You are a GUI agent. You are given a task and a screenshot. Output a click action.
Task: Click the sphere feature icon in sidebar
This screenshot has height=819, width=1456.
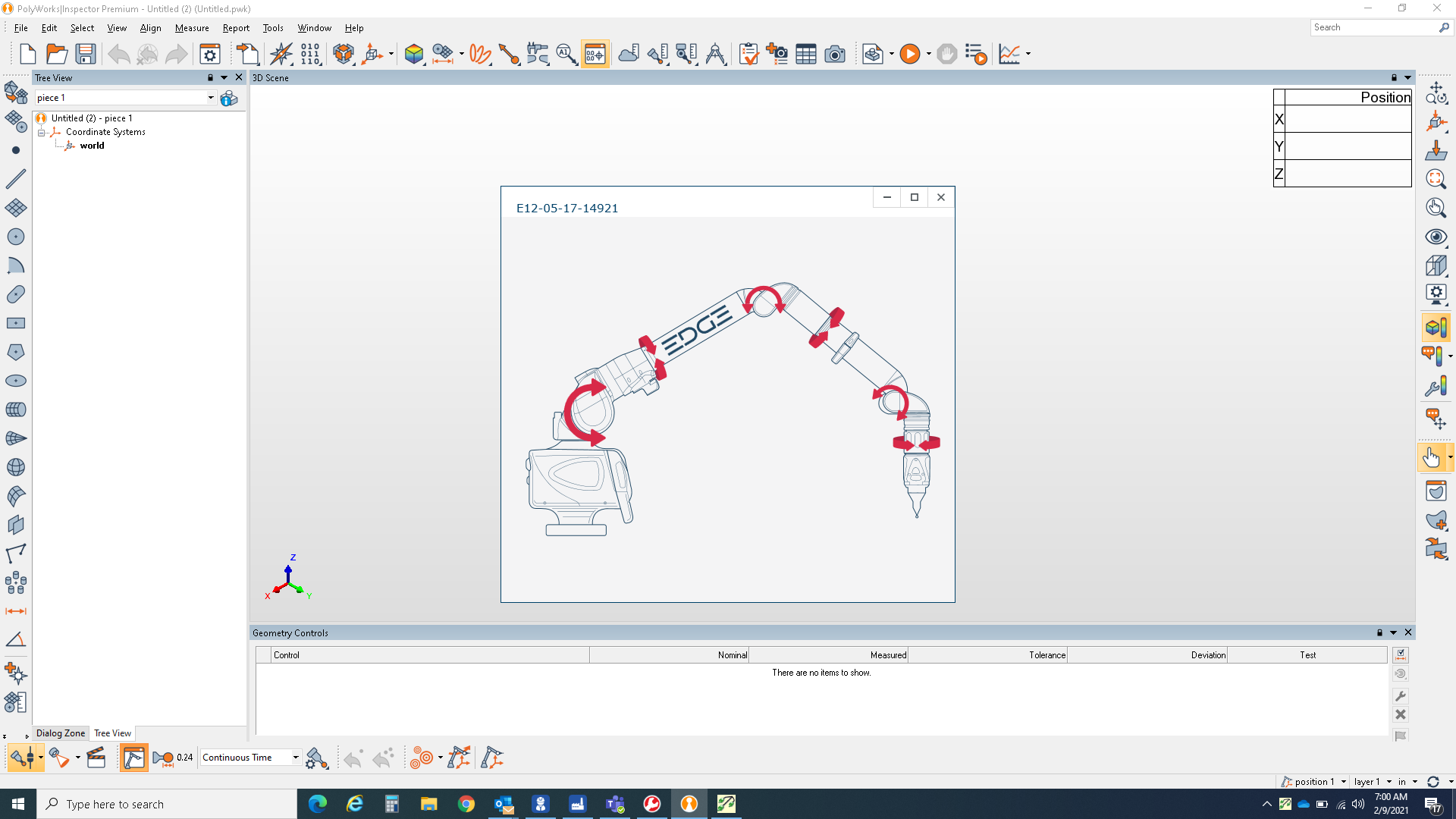(15, 467)
